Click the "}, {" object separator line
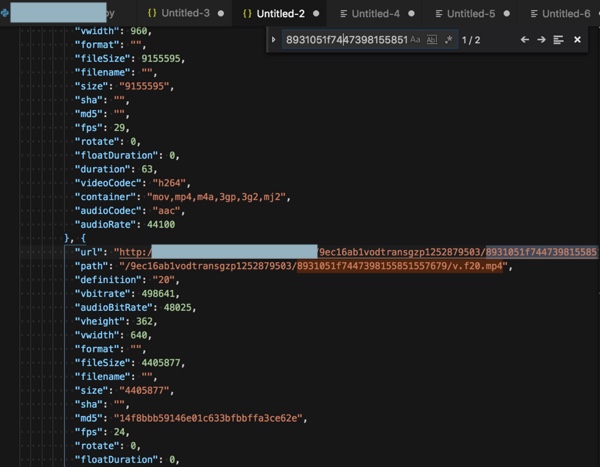The image size is (600, 467). coord(75,238)
